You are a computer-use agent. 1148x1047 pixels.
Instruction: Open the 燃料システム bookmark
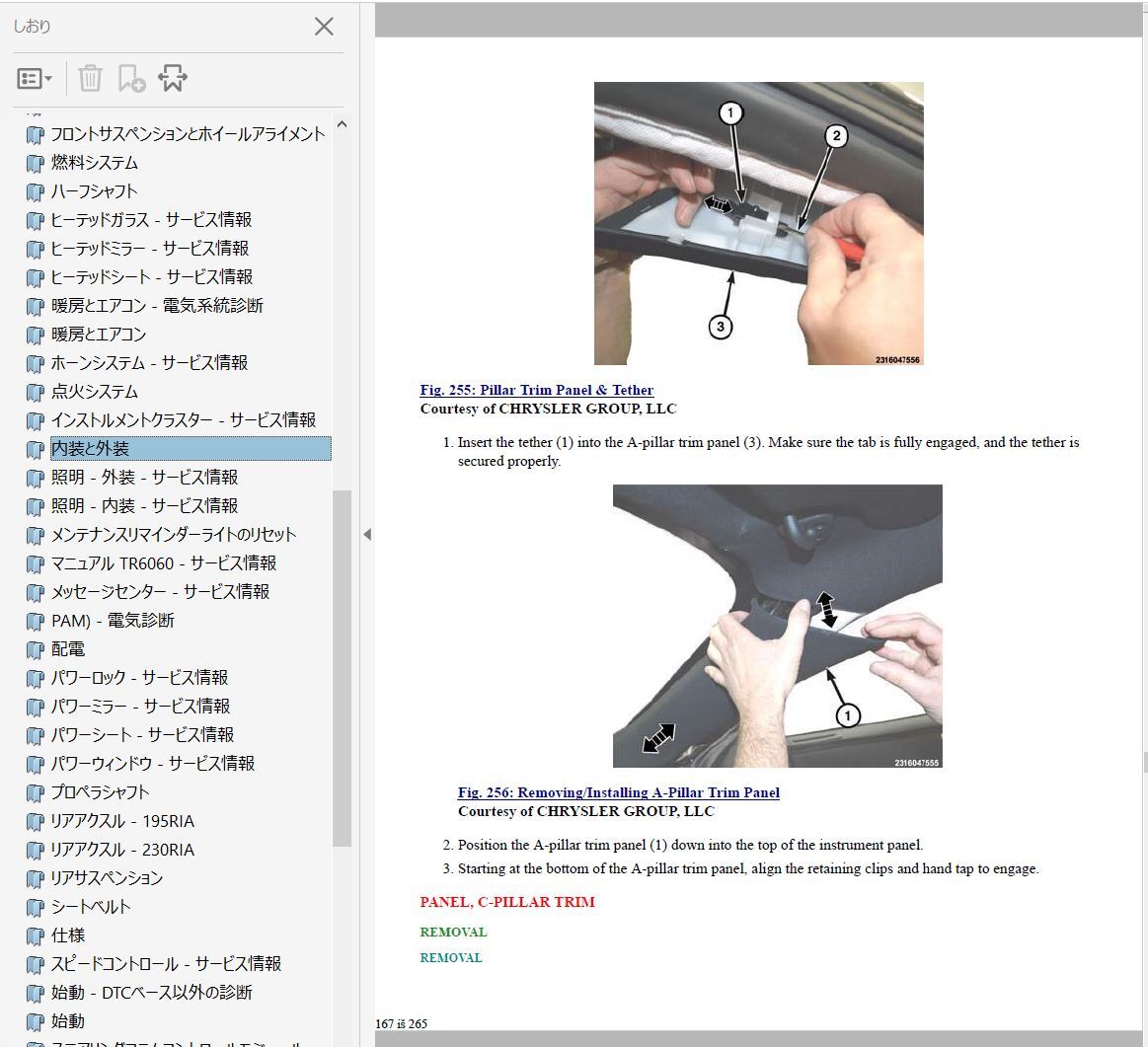95,163
